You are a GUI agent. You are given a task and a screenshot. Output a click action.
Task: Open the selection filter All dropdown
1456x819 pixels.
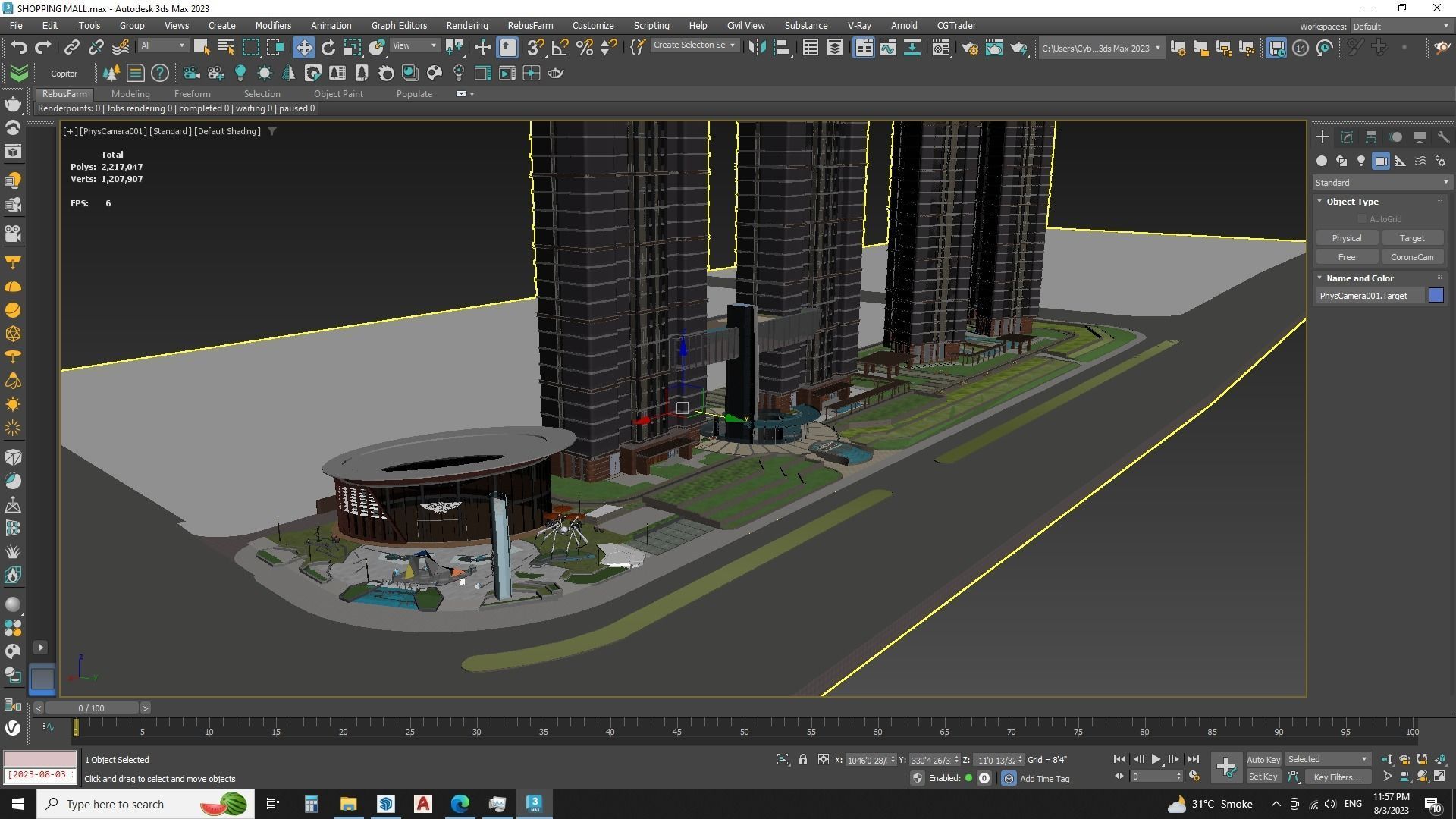162,45
